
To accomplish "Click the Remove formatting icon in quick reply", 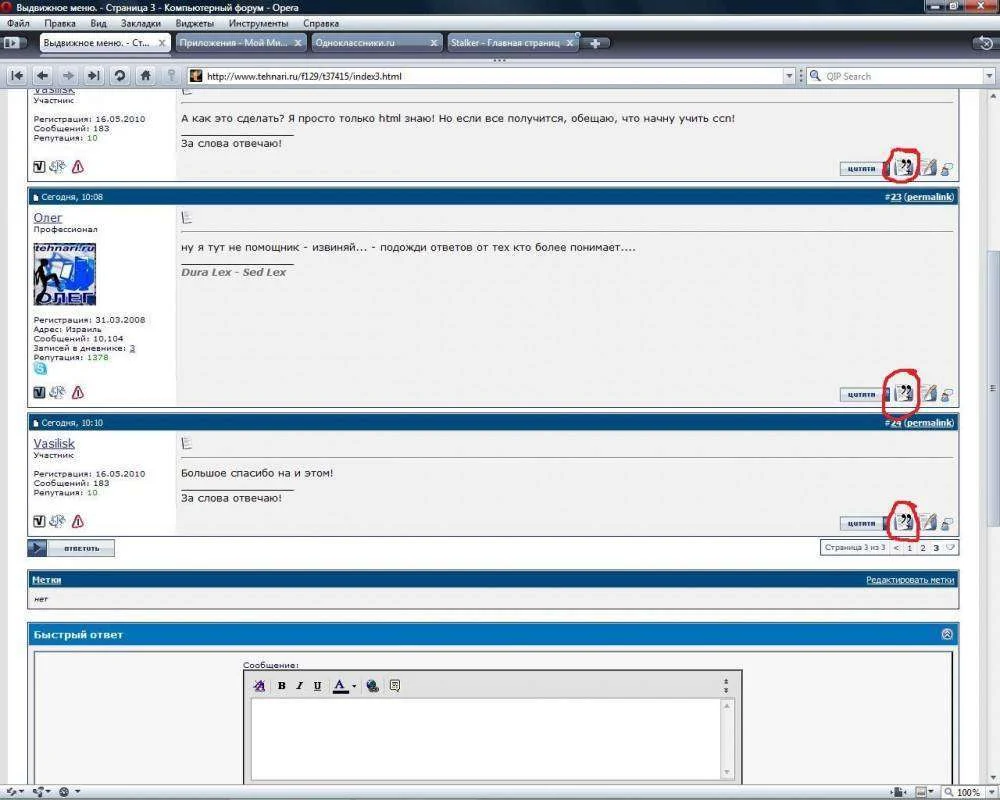I will click(x=260, y=686).
